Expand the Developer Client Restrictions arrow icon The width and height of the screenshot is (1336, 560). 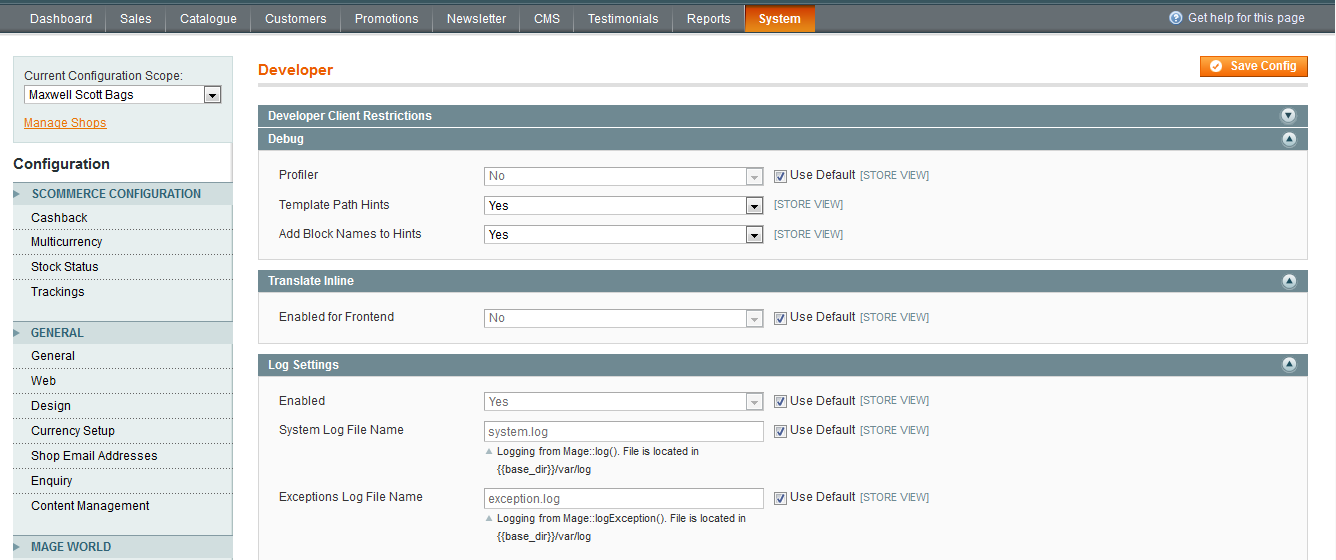pyautogui.click(x=1289, y=116)
